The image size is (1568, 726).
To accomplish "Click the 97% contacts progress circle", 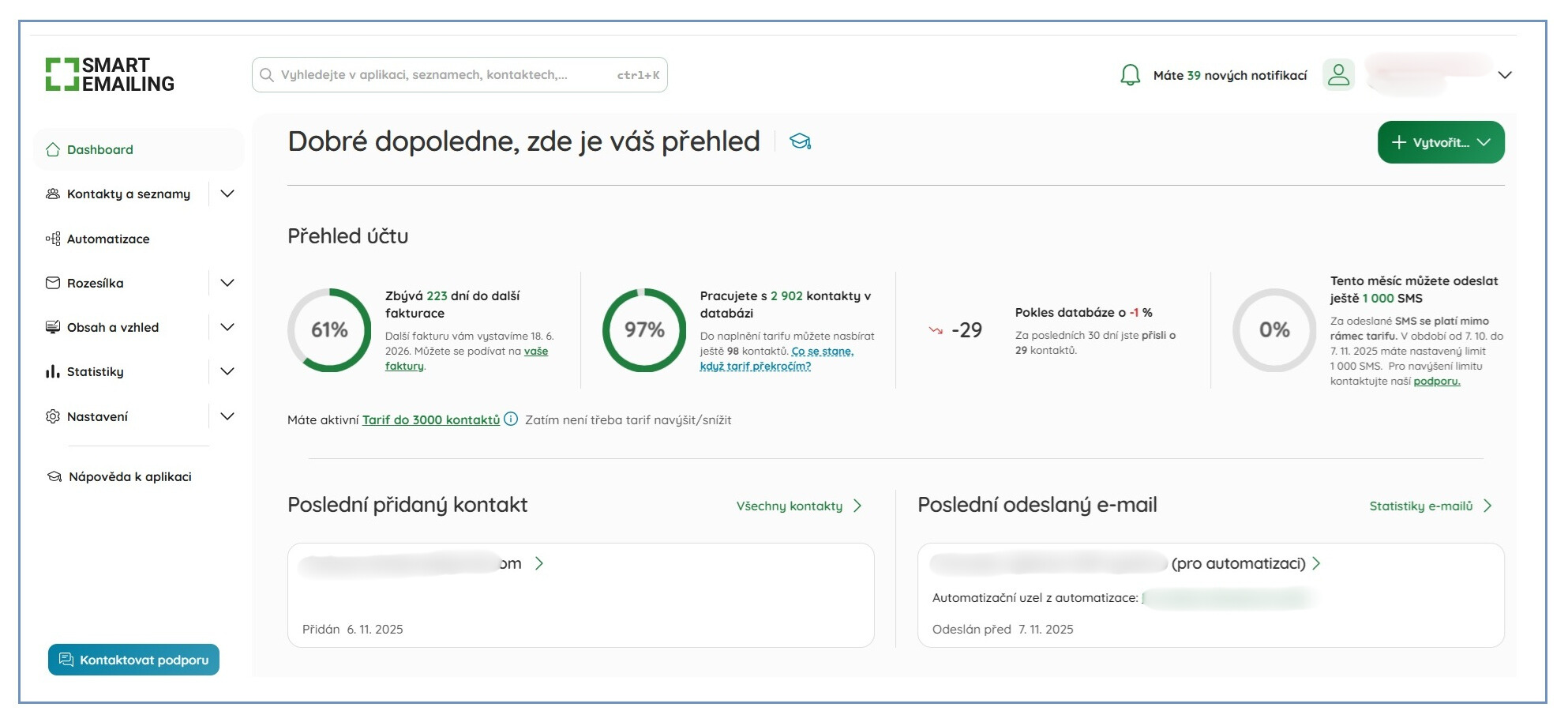I will click(x=644, y=330).
